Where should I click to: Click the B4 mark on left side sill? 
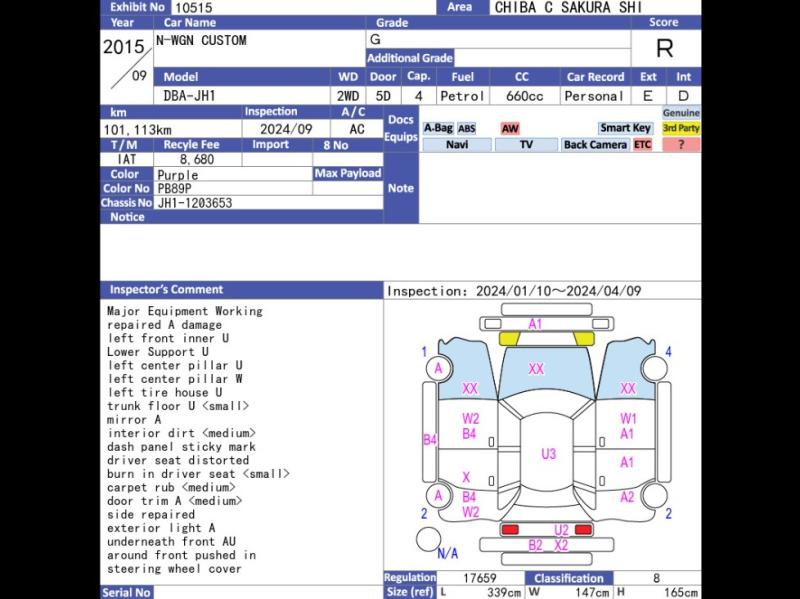pyautogui.click(x=430, y=439)
